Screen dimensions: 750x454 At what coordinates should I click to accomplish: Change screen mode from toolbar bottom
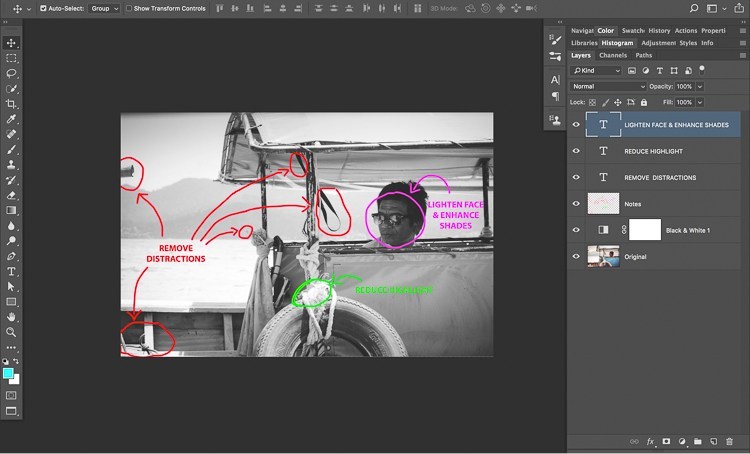click(11, 411)
